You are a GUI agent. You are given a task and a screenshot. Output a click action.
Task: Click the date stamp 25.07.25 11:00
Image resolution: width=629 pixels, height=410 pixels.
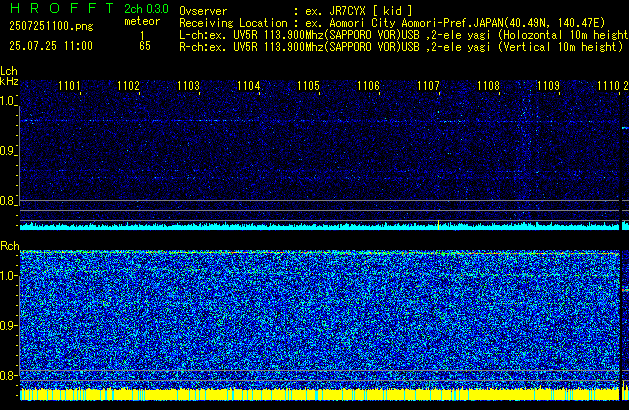coord(51,46)
